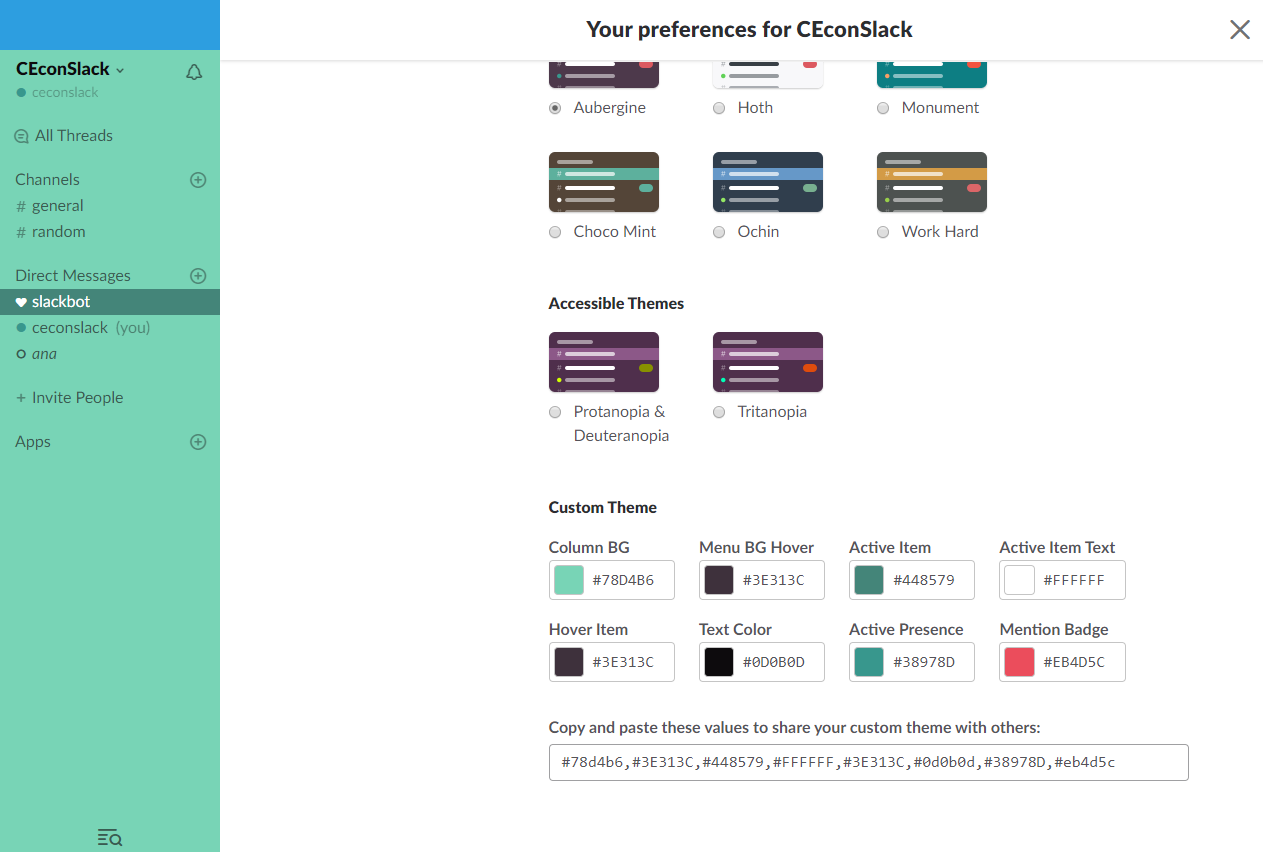Select the Tritanopia theme thumbnail

[768, 362]
